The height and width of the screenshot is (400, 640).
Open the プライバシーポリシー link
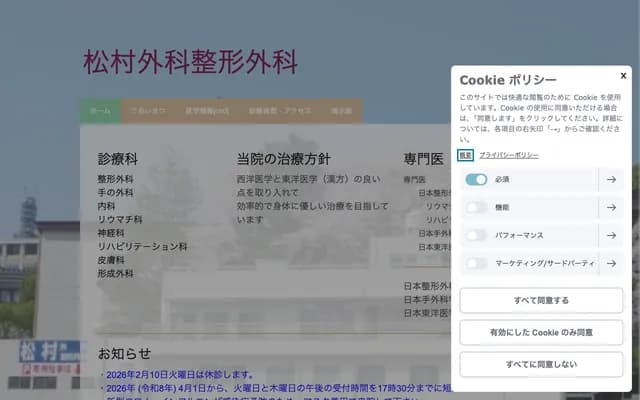point(508,156)
